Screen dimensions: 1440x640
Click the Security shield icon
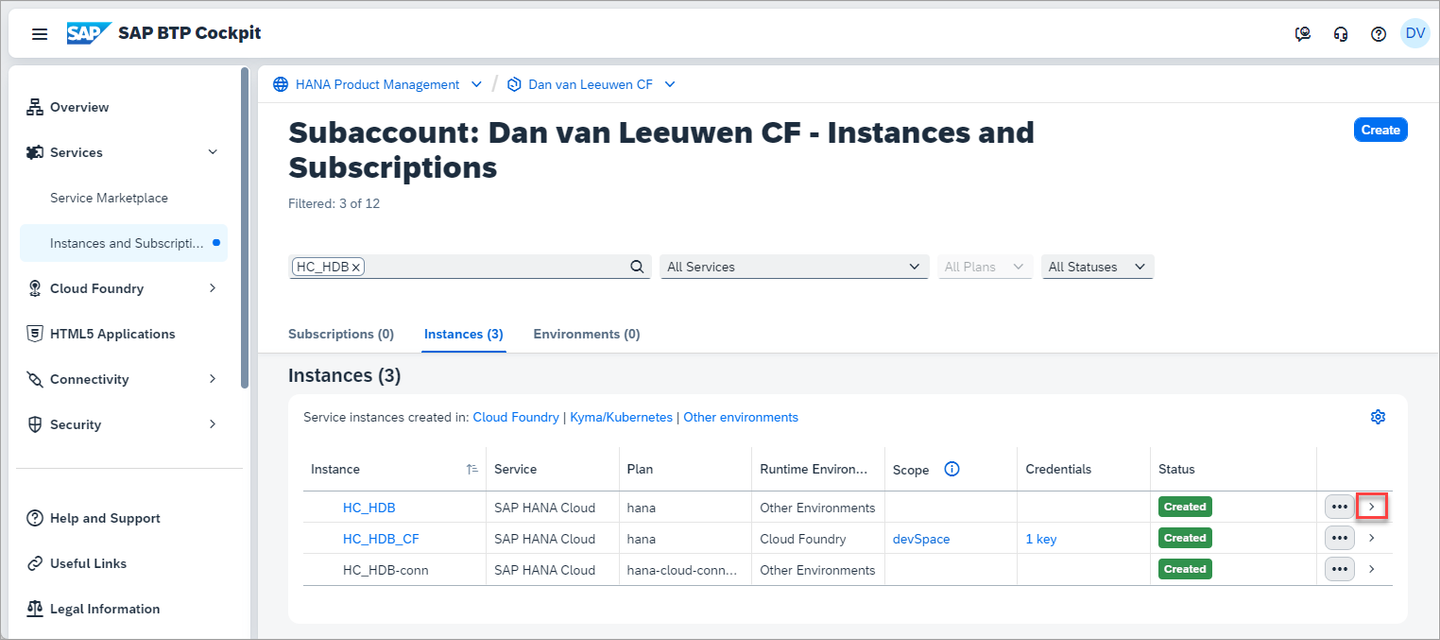click(35, 424)
